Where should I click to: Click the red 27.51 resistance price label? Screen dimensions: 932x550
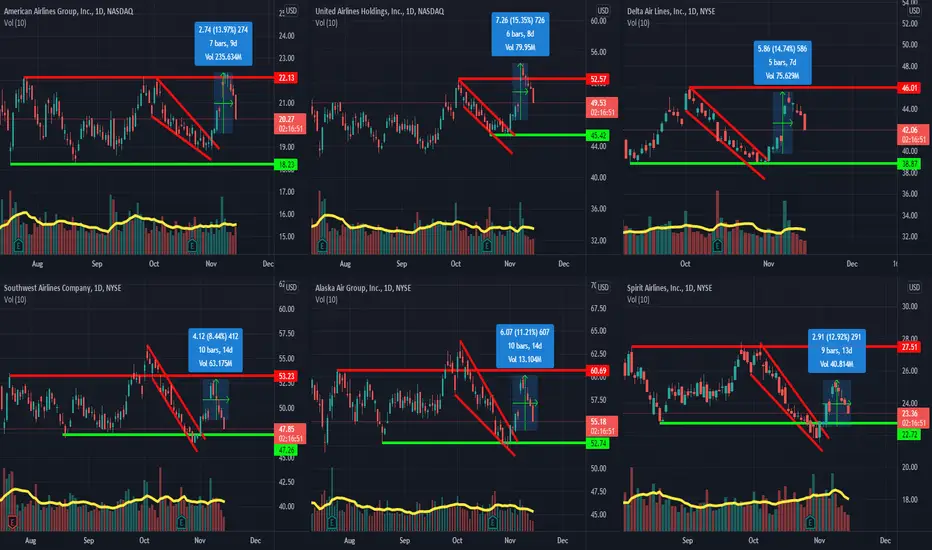[x=909, y=347]
